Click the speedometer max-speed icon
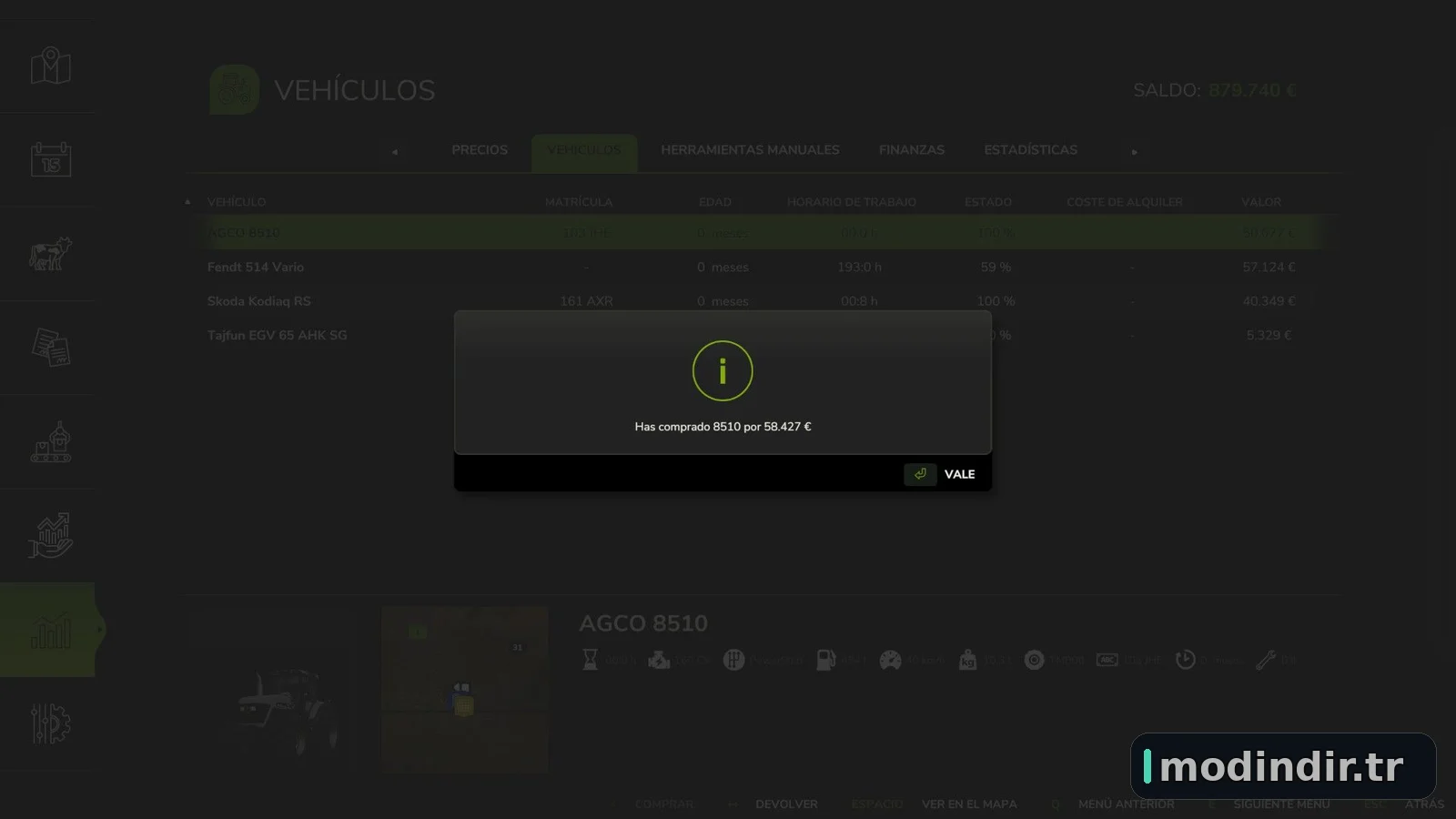The image size is (1456, 819). (890, 660)
